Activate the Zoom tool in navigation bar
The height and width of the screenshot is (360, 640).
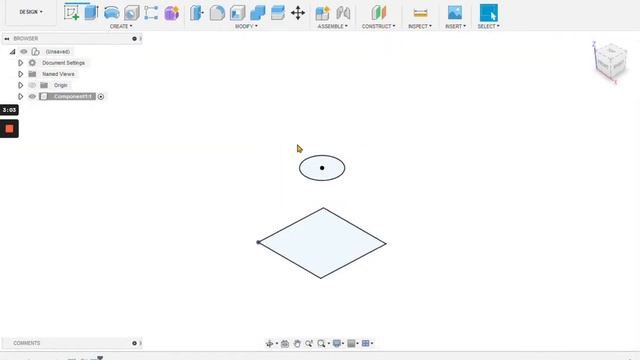click(309, 344)
